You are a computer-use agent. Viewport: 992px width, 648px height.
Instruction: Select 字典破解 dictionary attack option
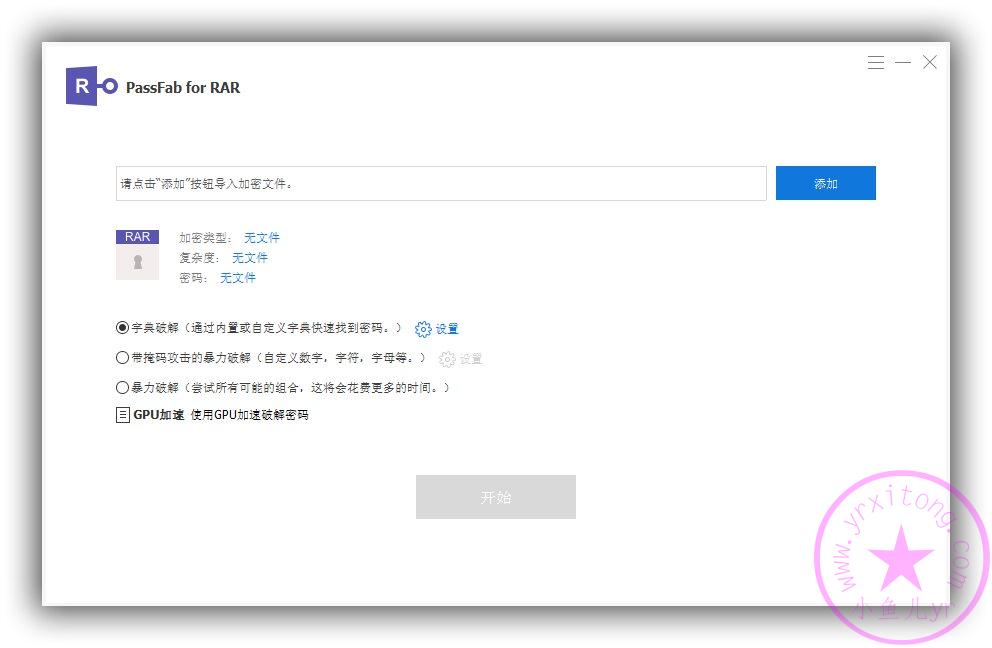tap(122, 328)
